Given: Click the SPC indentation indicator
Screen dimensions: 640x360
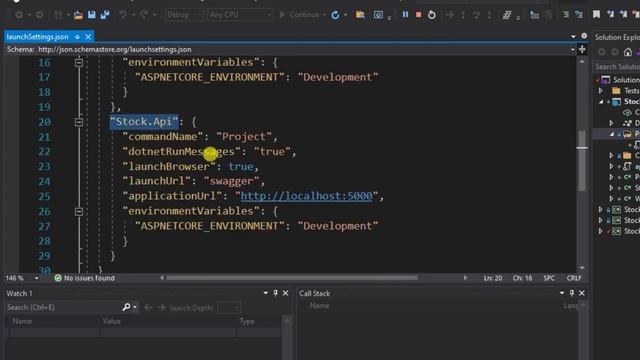Looking at the screenshot, I should click(x=549, y=278).
